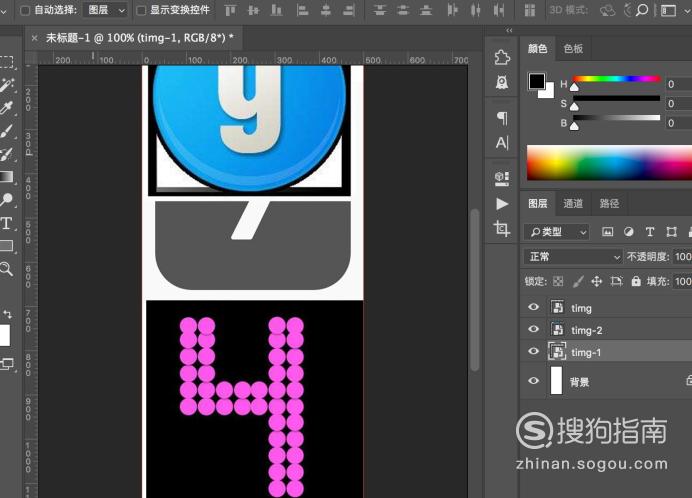Viewport: 692px width, 498px height.
Task: Hide the timg layer
Action: tap(533, 307)
